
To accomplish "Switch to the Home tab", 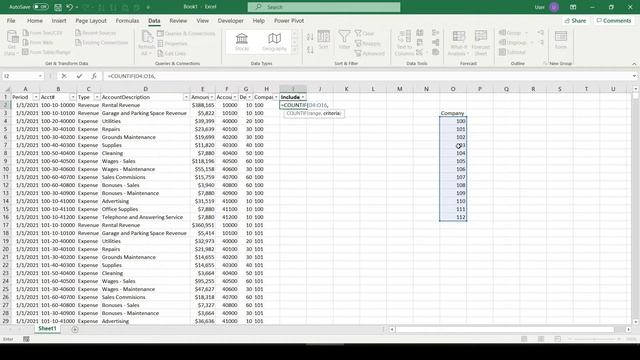I will click(35, 20).
